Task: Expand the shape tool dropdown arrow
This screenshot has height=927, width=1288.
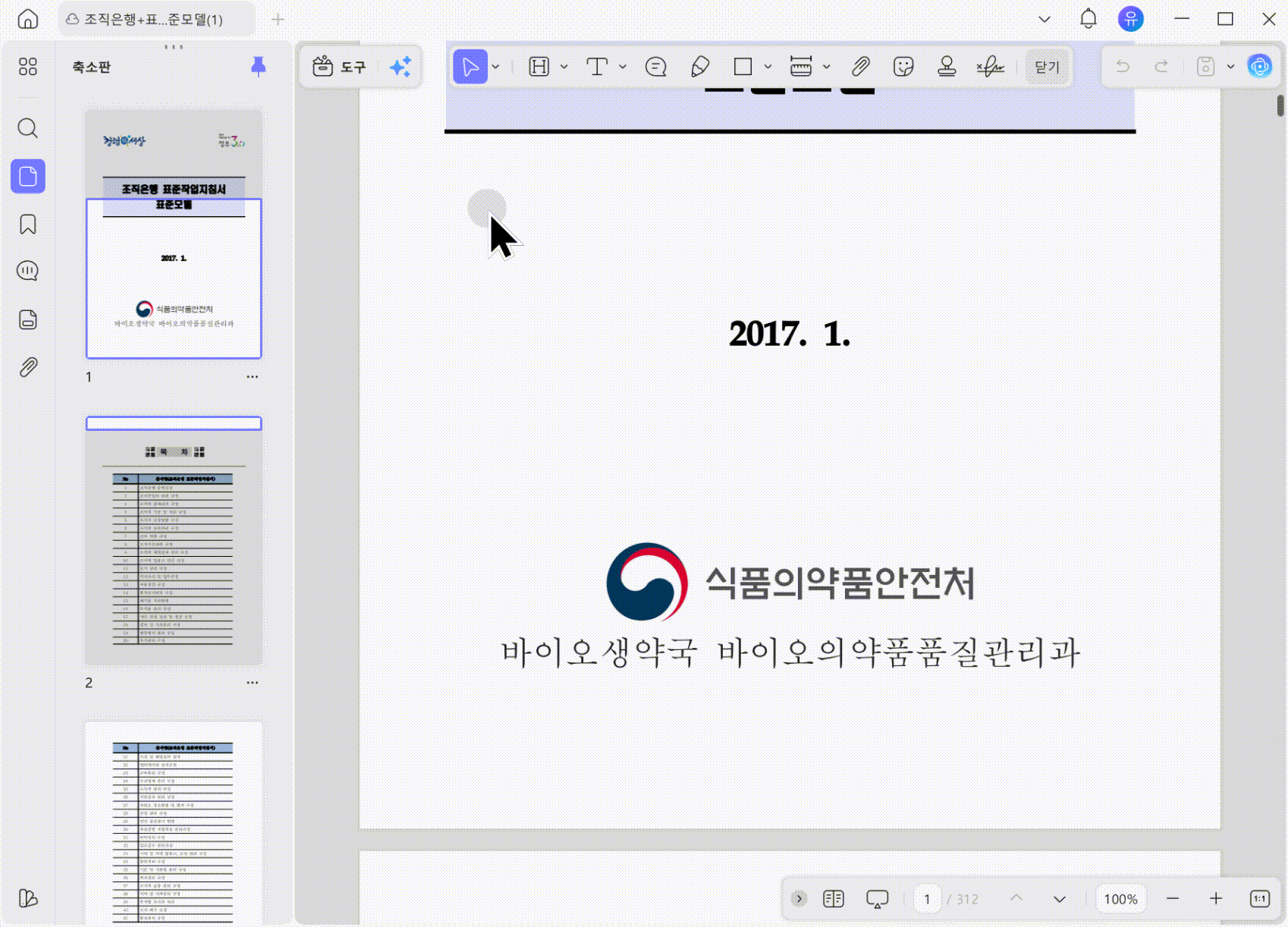Action: pos(768,67)
